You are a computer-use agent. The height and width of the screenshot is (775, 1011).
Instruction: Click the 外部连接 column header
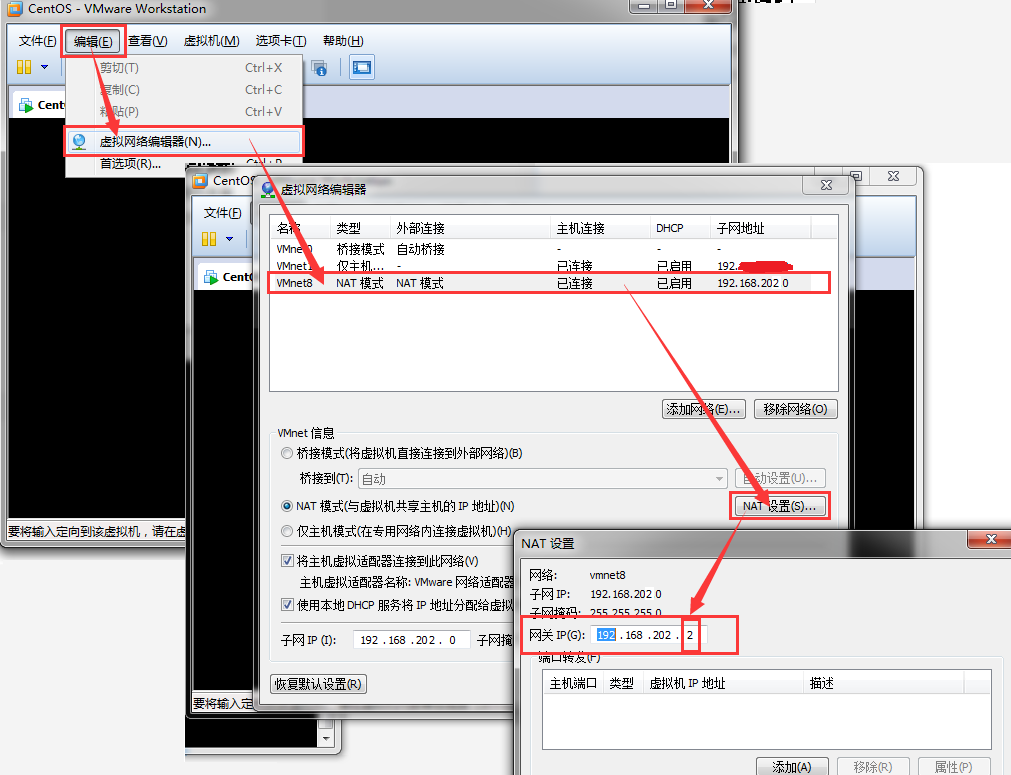(x=471, y=228)
